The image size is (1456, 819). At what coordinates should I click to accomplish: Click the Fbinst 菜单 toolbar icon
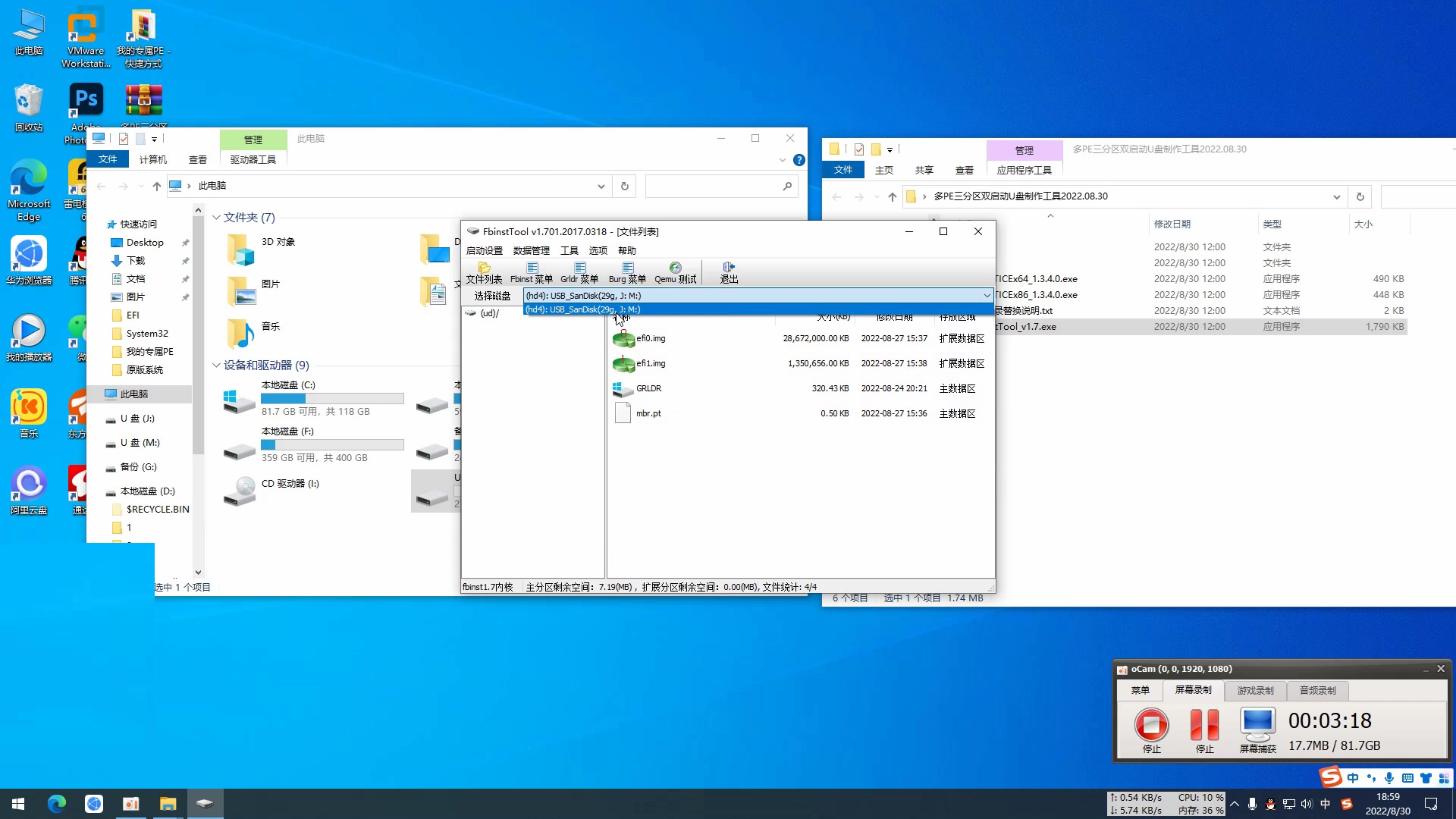tap(532, 272)
